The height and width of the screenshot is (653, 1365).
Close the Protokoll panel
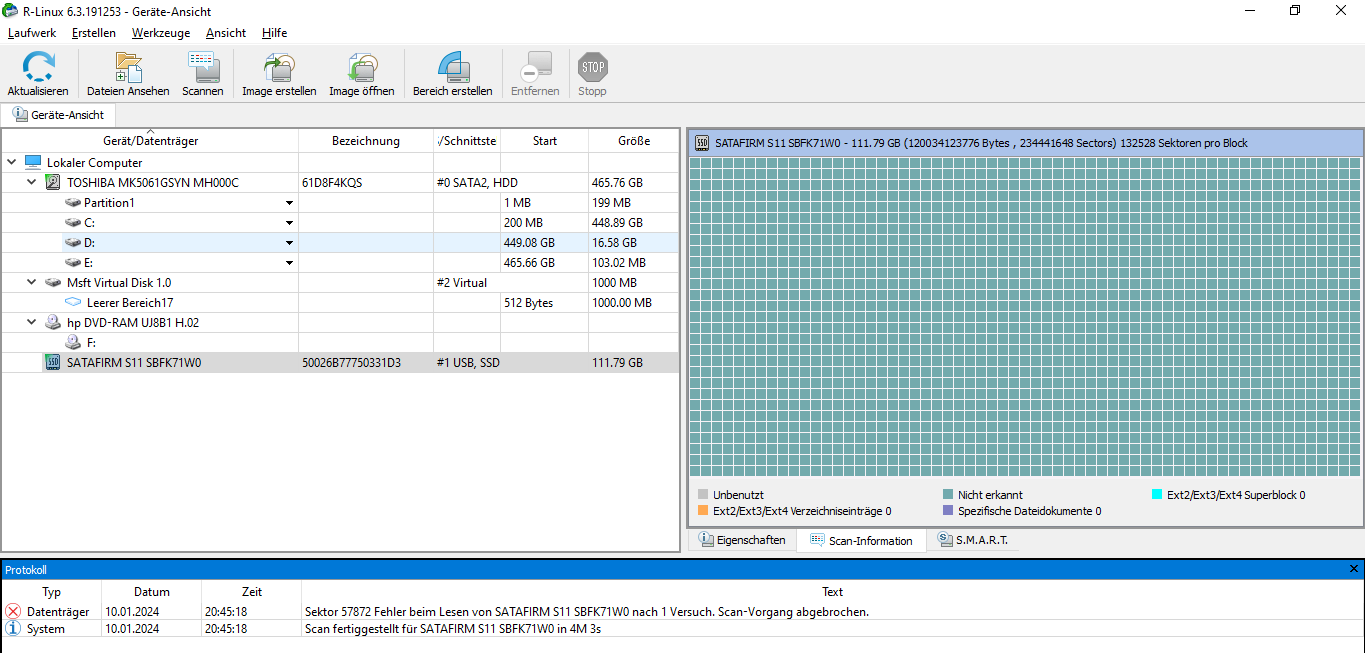coord(1354,569)
